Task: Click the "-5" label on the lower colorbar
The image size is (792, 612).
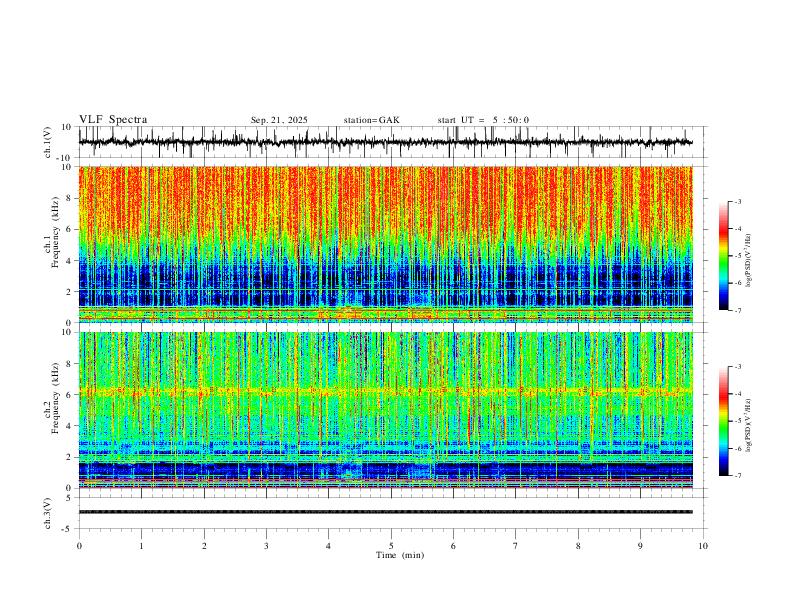Action: point(738,421)
